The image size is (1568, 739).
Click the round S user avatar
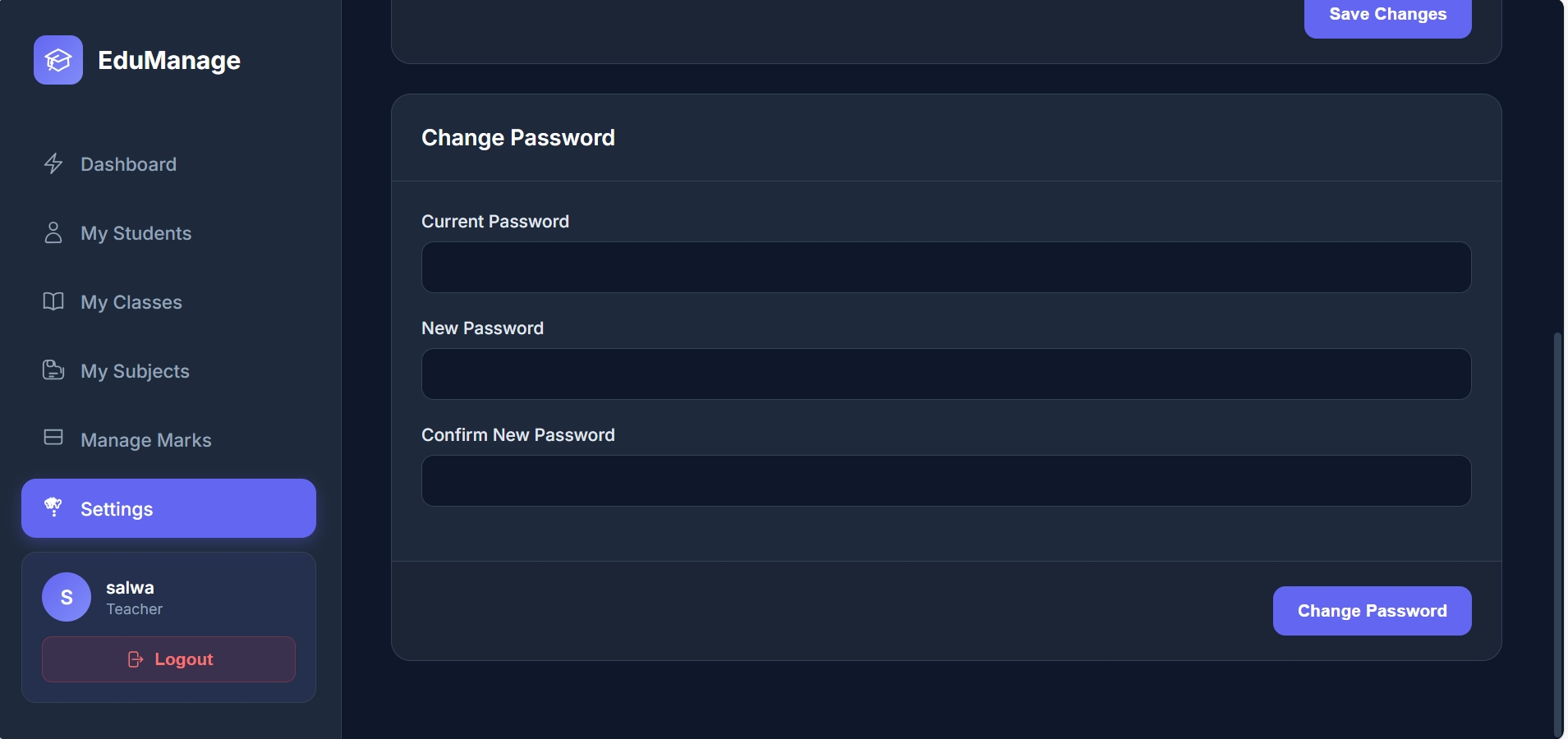(67, 597)
